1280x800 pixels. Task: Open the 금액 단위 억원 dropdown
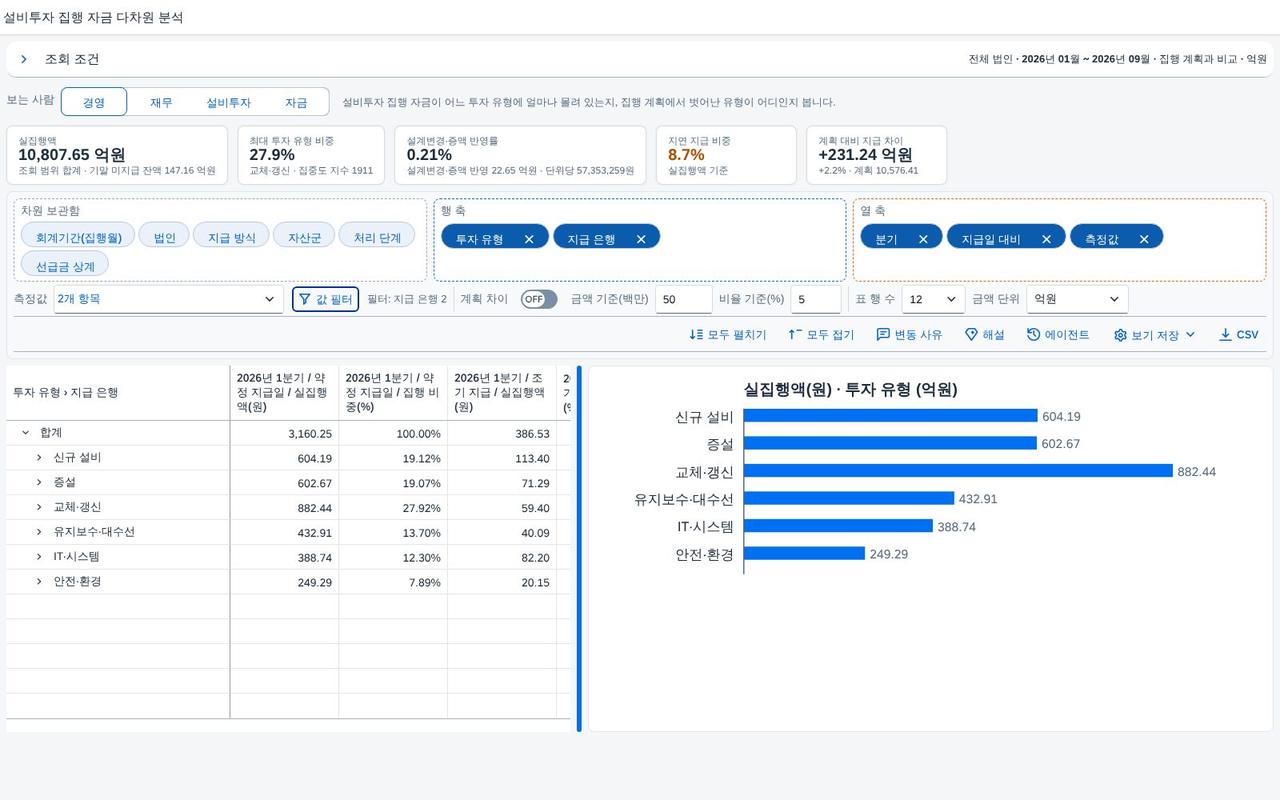(1077, 299)
